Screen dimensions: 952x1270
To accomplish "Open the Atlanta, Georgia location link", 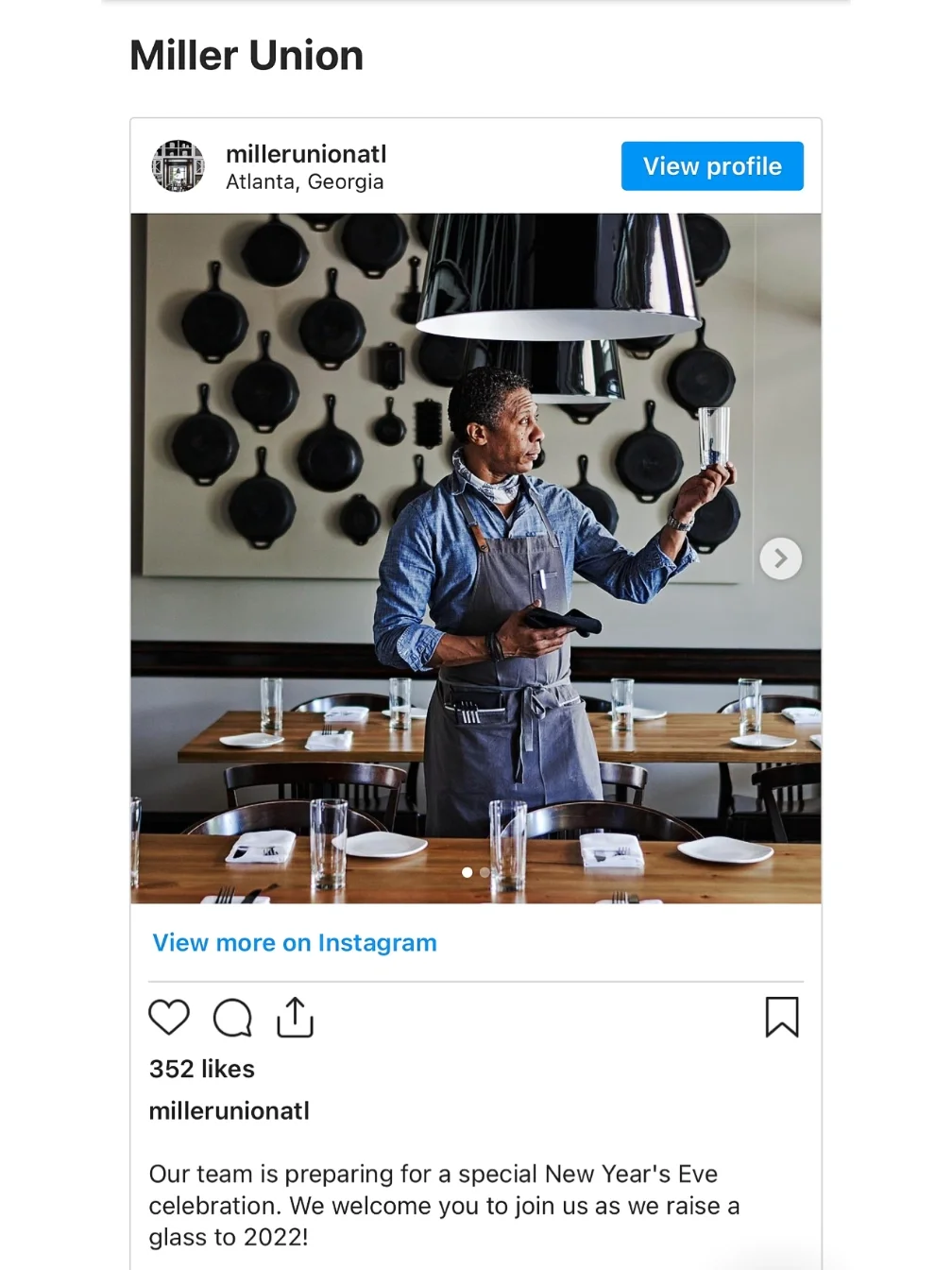I will click(x=304, y=181).
